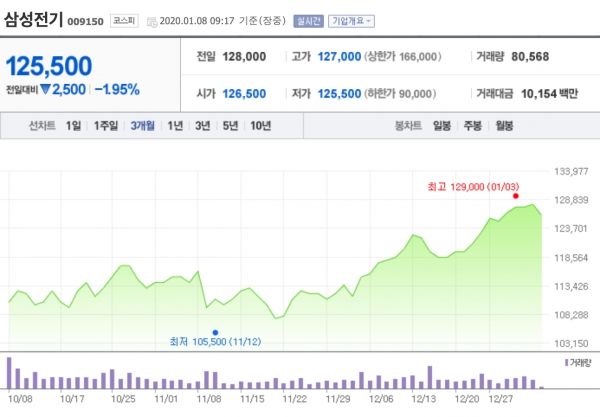Select the 1주일 line chart tab

[106, 125]
